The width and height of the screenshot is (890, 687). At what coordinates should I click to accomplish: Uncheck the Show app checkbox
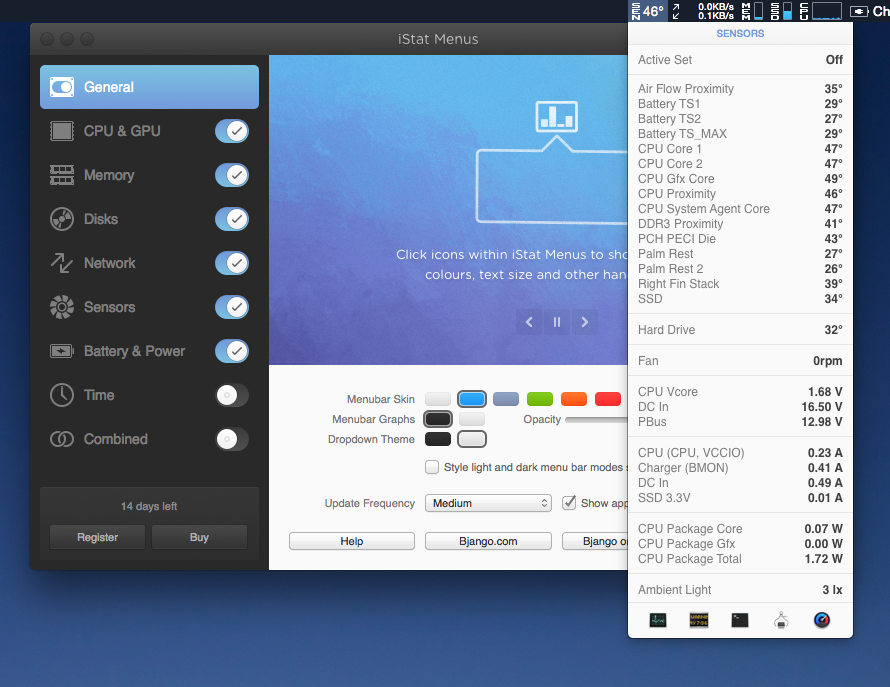click(x=569, y=503)
